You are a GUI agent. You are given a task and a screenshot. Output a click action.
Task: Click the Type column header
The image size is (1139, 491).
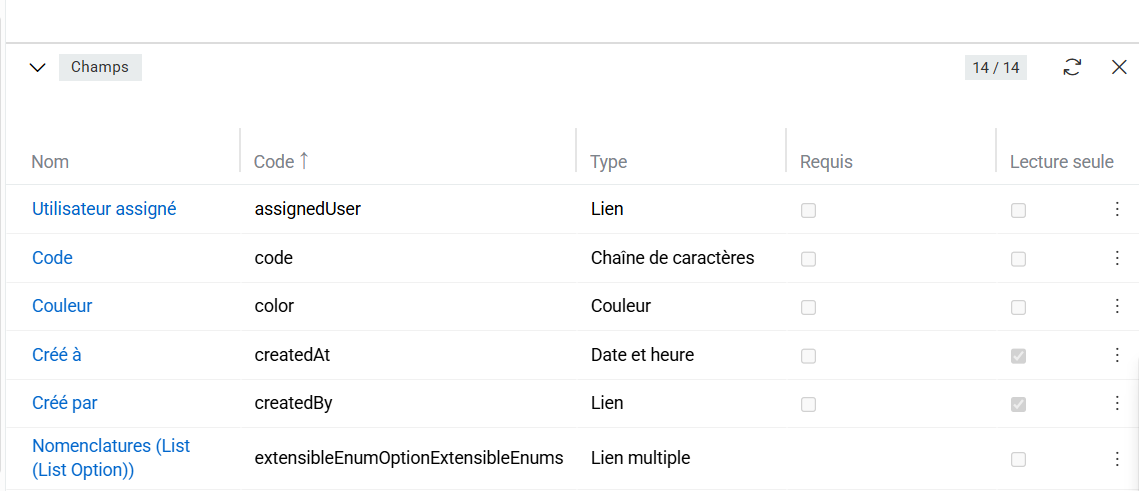608,162
